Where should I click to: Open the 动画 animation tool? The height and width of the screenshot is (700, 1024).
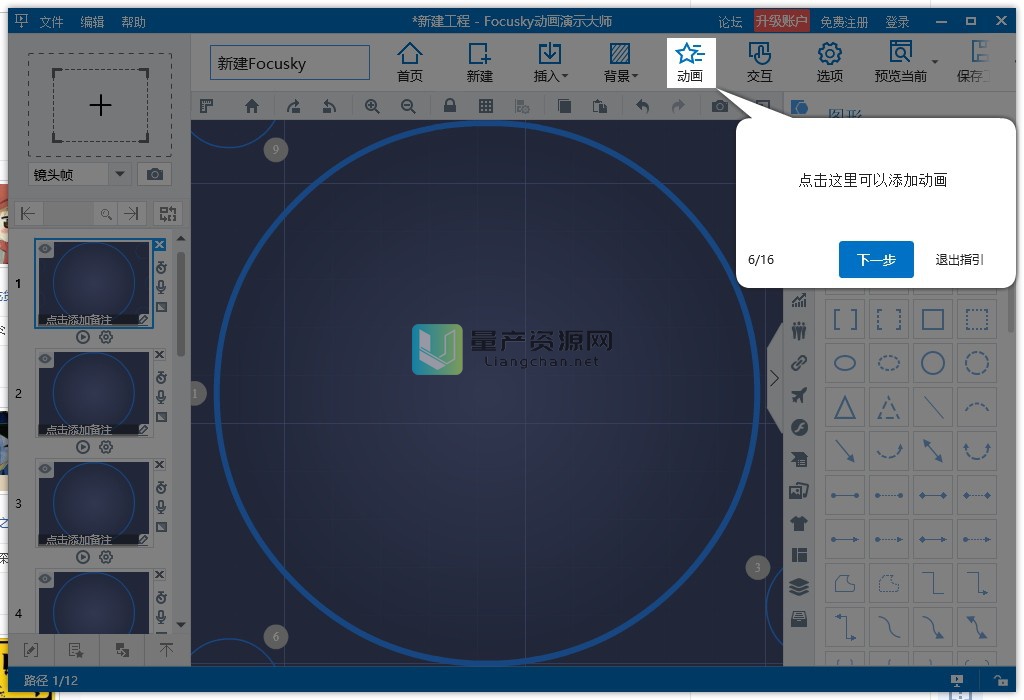[x=690, y=63]
